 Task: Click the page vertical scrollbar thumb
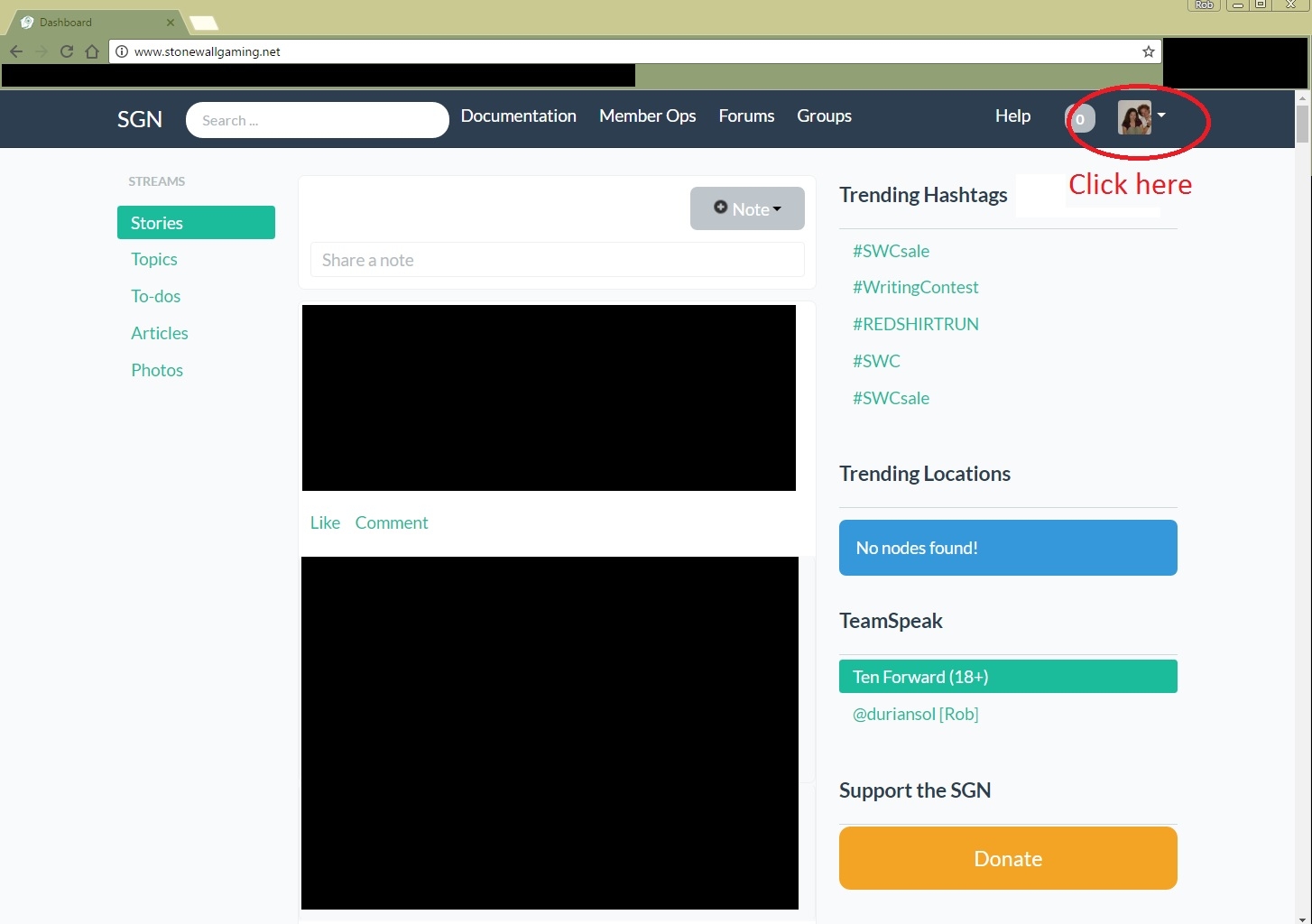[x=1303, y=125]
